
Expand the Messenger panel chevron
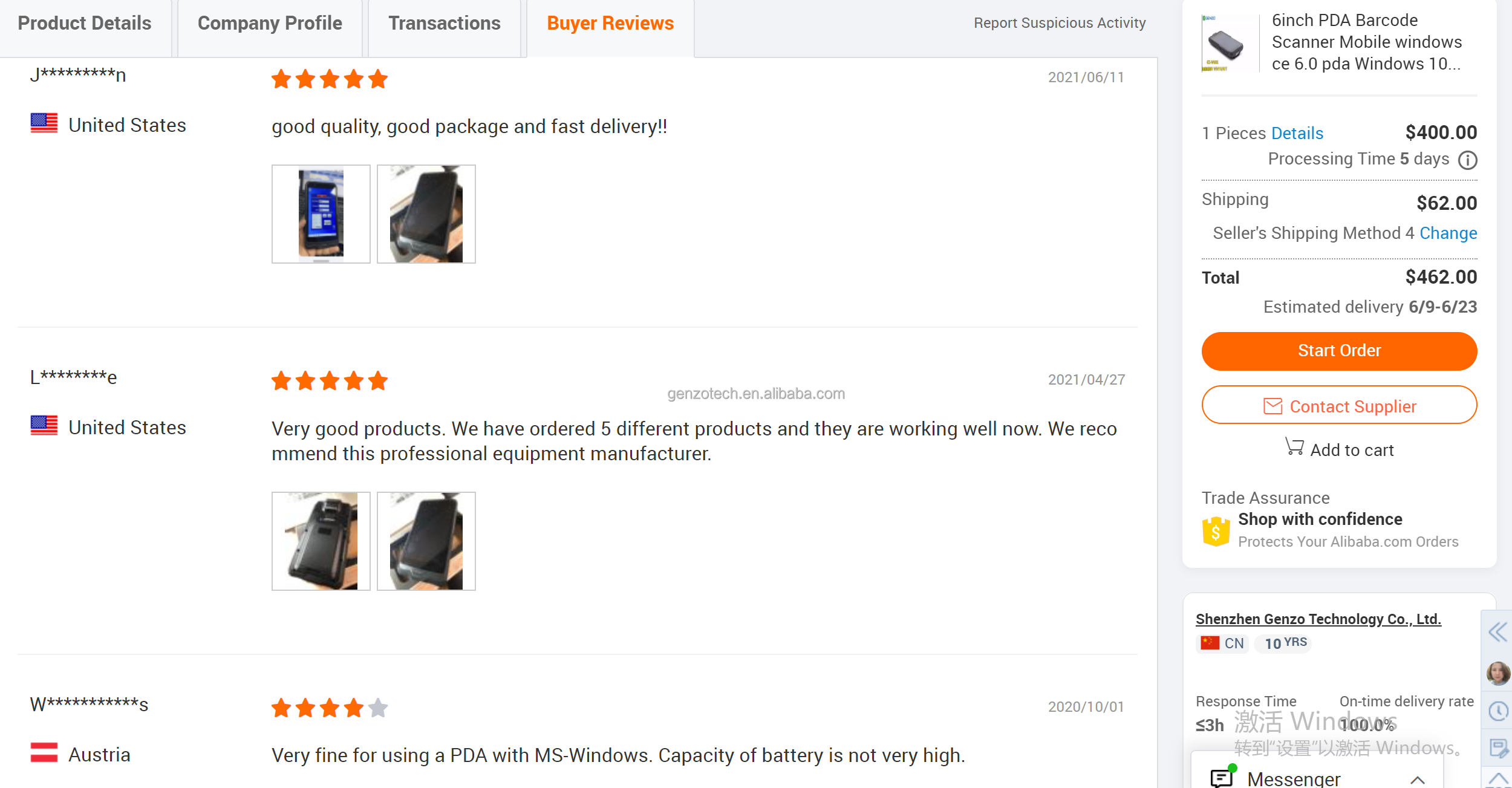click(x=1417, y=780)
